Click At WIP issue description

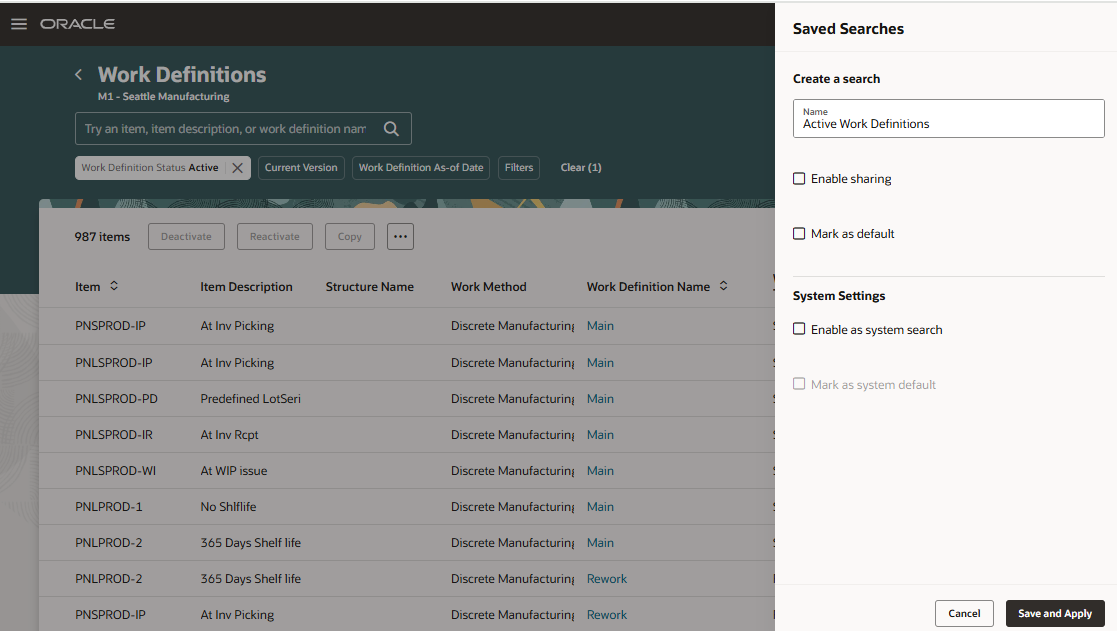pyautogui.click(x=234, y=471)
